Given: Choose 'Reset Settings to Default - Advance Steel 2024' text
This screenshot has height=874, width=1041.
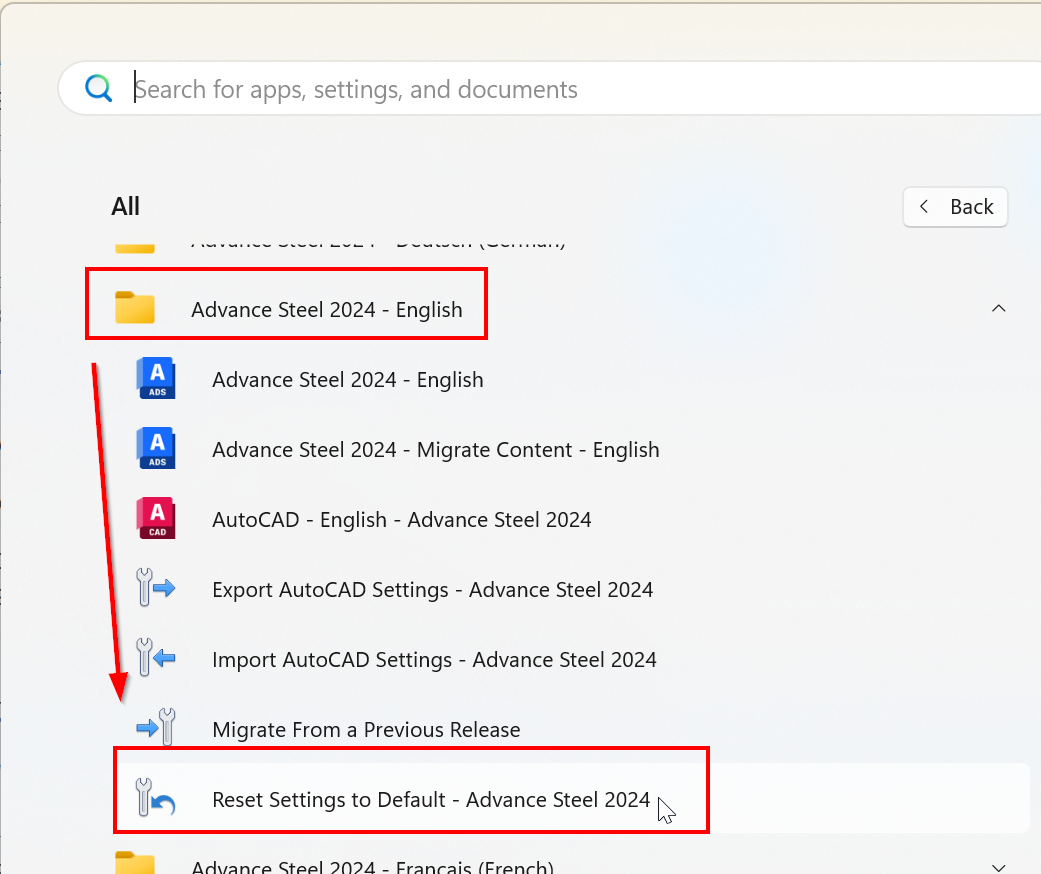Looking at the screenshot, I should tap(431, 800).
